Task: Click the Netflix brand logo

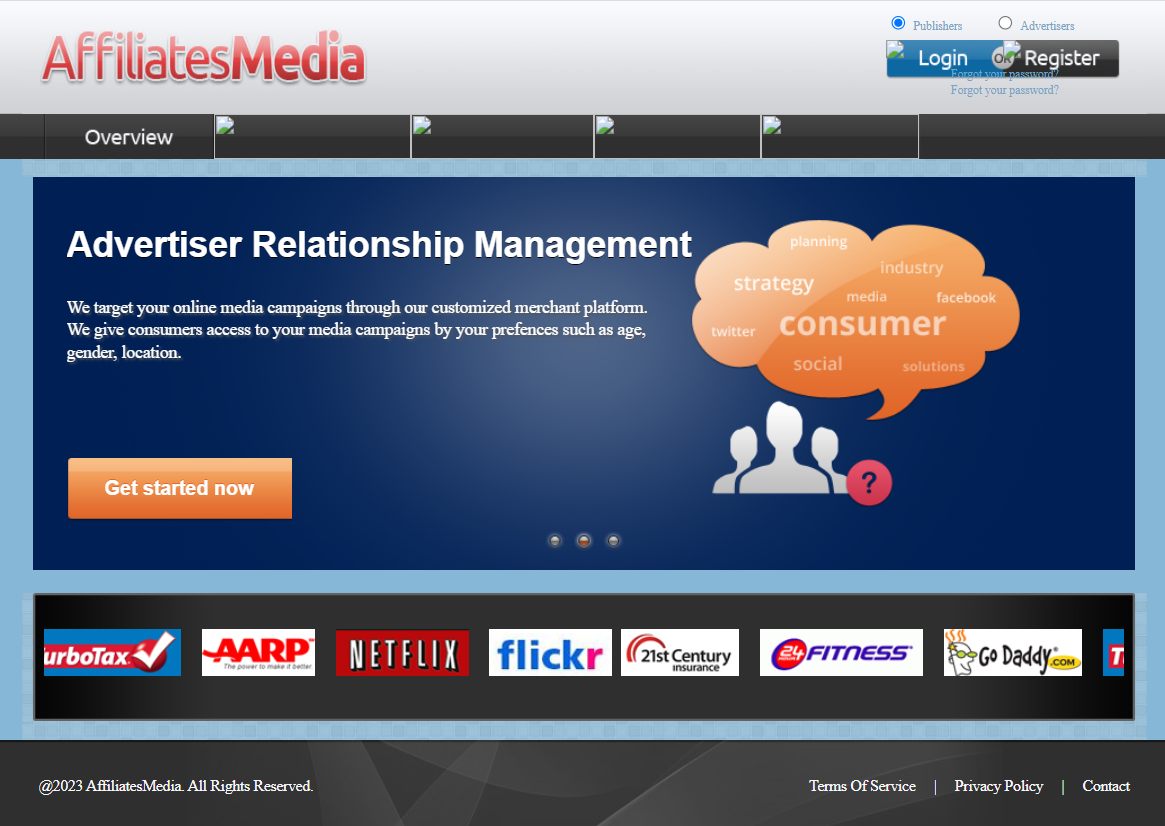Action: pyautogui.click(x=402, y=652)
